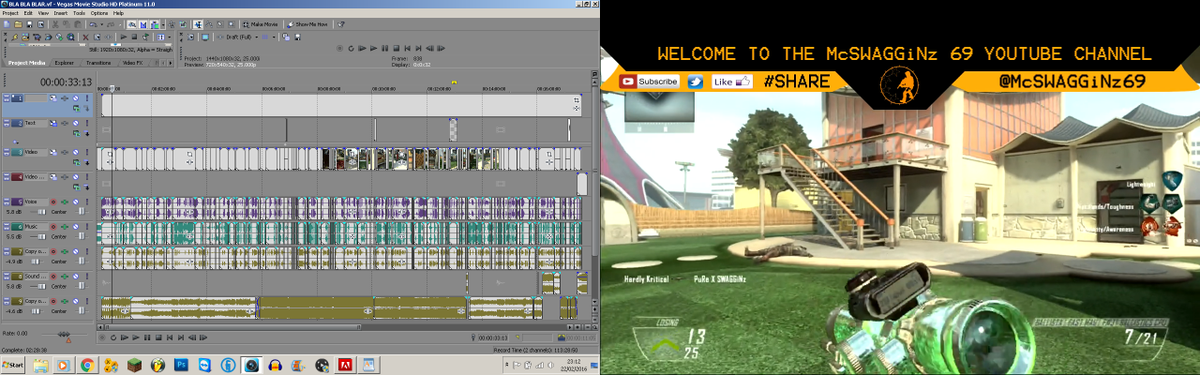Solo the Music audio track
The image size is (1200, 375).
[x=87, y=226]
